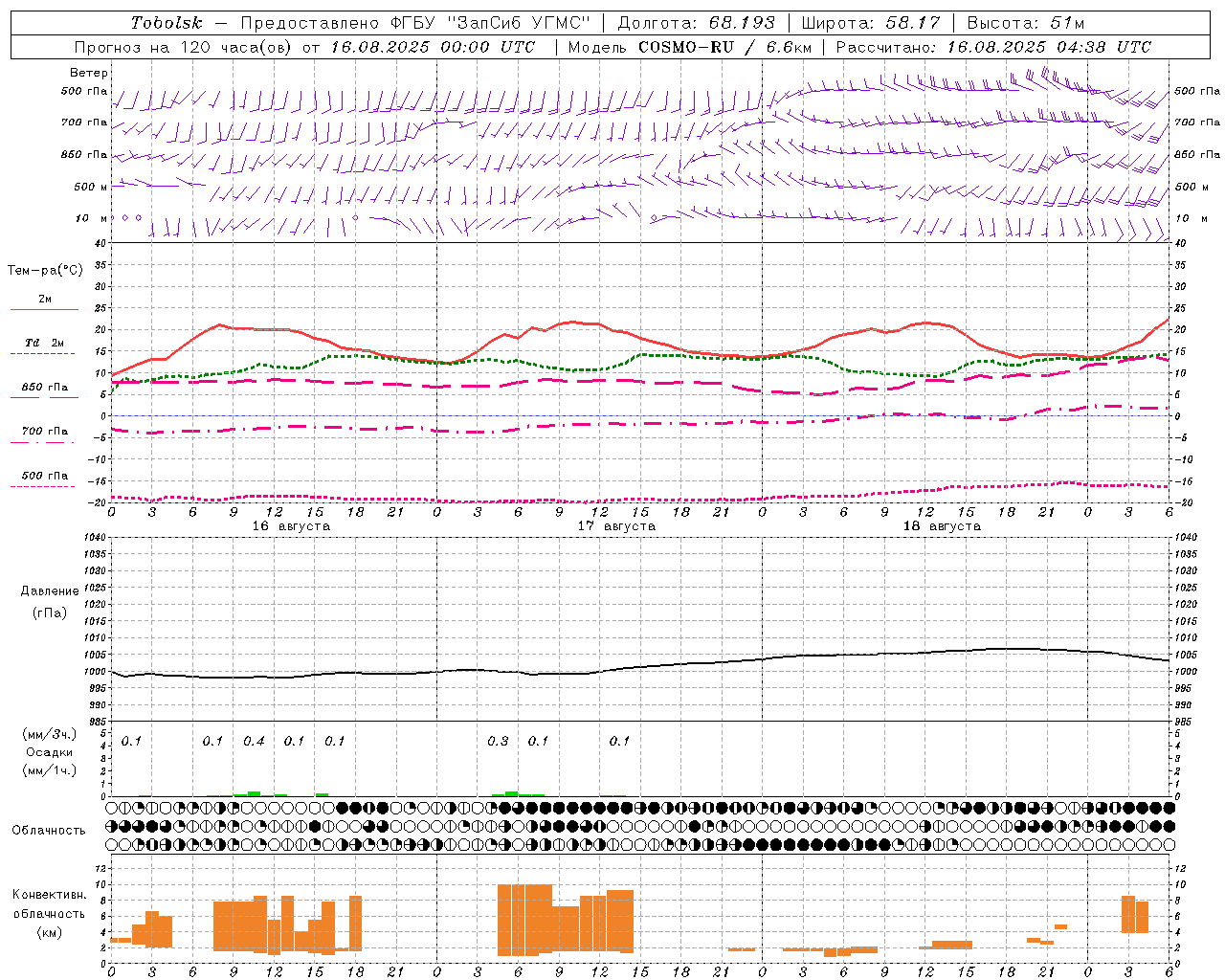Click the 'Высота: 51м' elevation text

[1025, 23]
